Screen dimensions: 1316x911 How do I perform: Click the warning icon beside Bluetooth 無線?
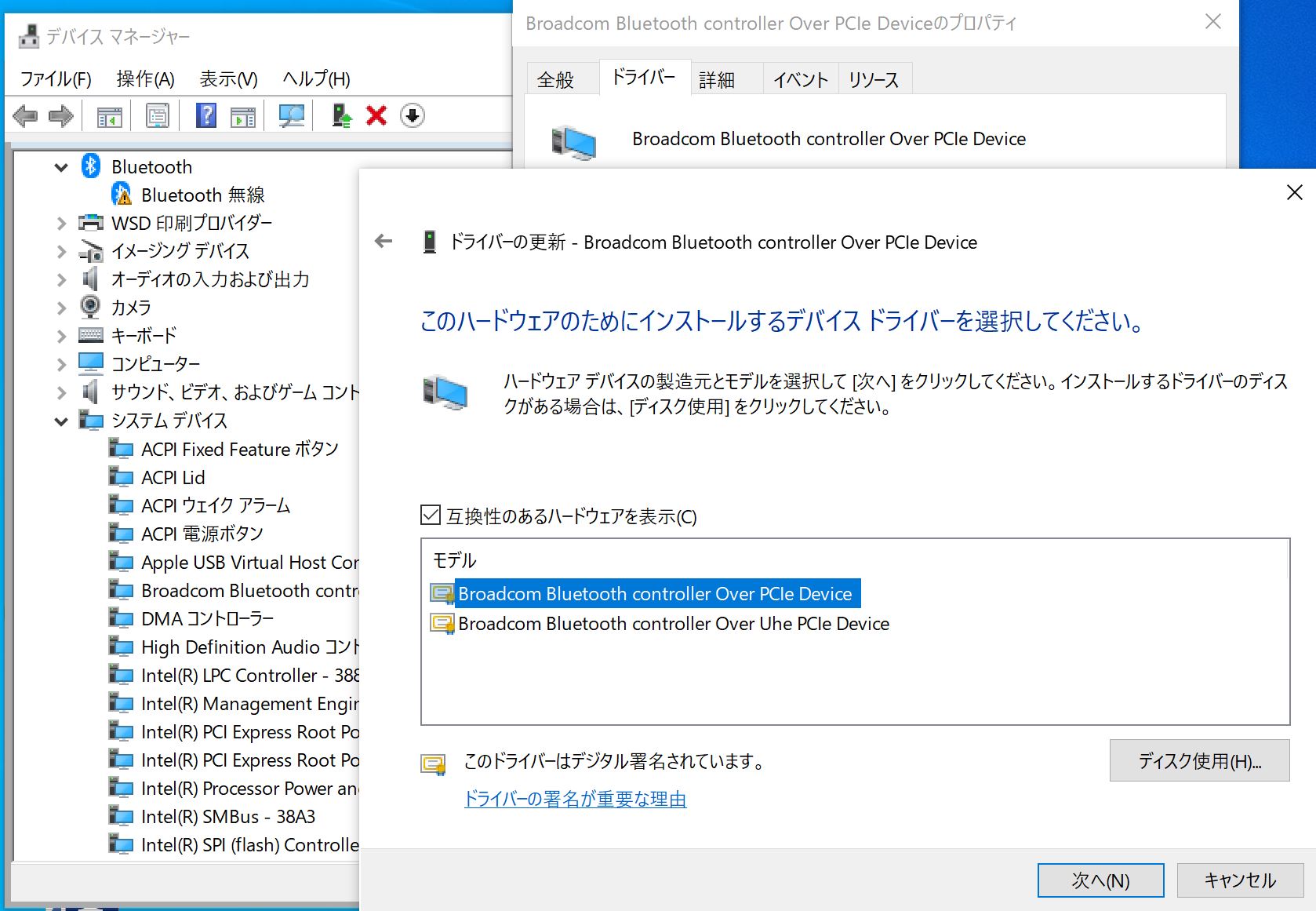point(122,195)
